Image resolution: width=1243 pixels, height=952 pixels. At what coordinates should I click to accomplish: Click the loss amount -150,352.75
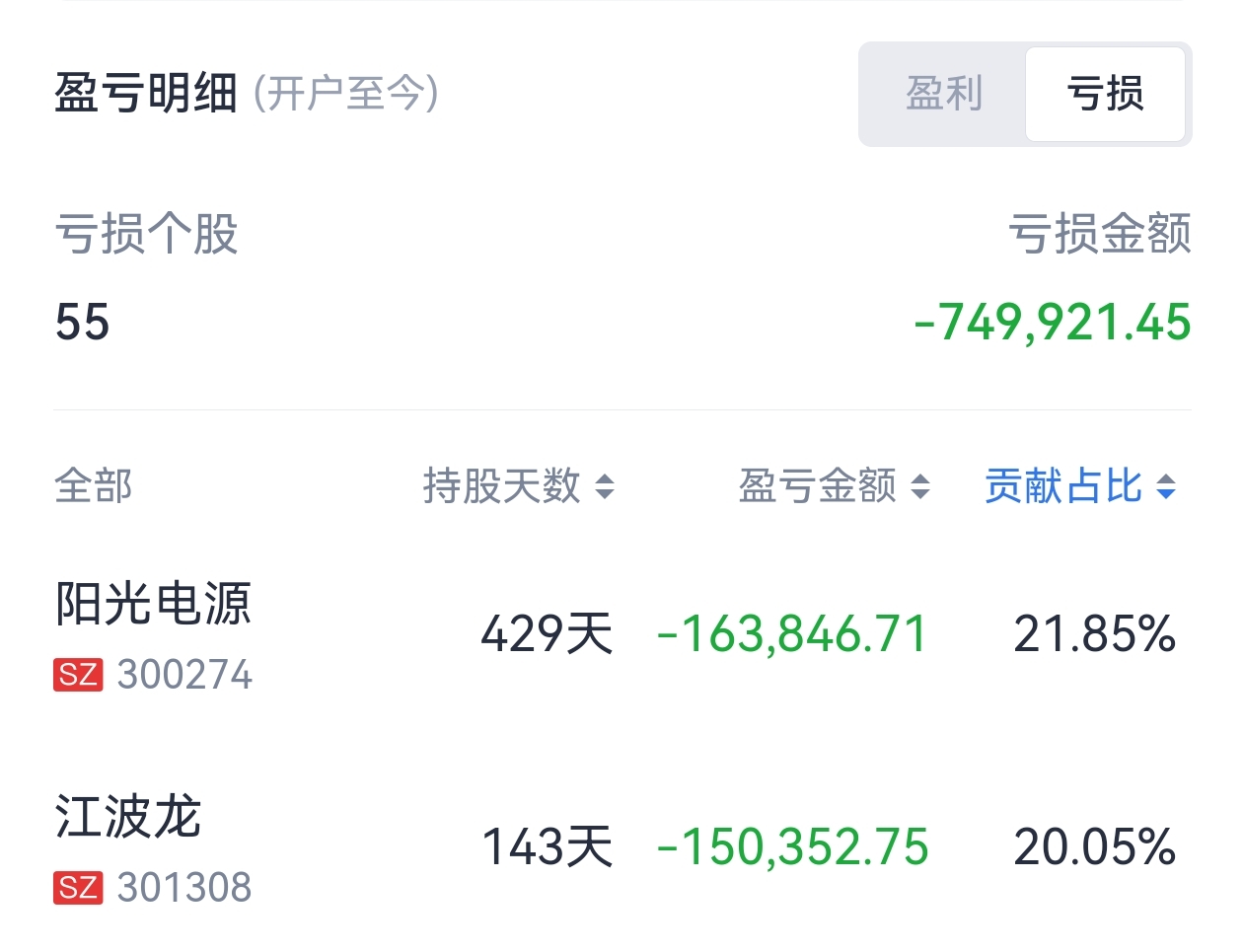click(792, 847)
